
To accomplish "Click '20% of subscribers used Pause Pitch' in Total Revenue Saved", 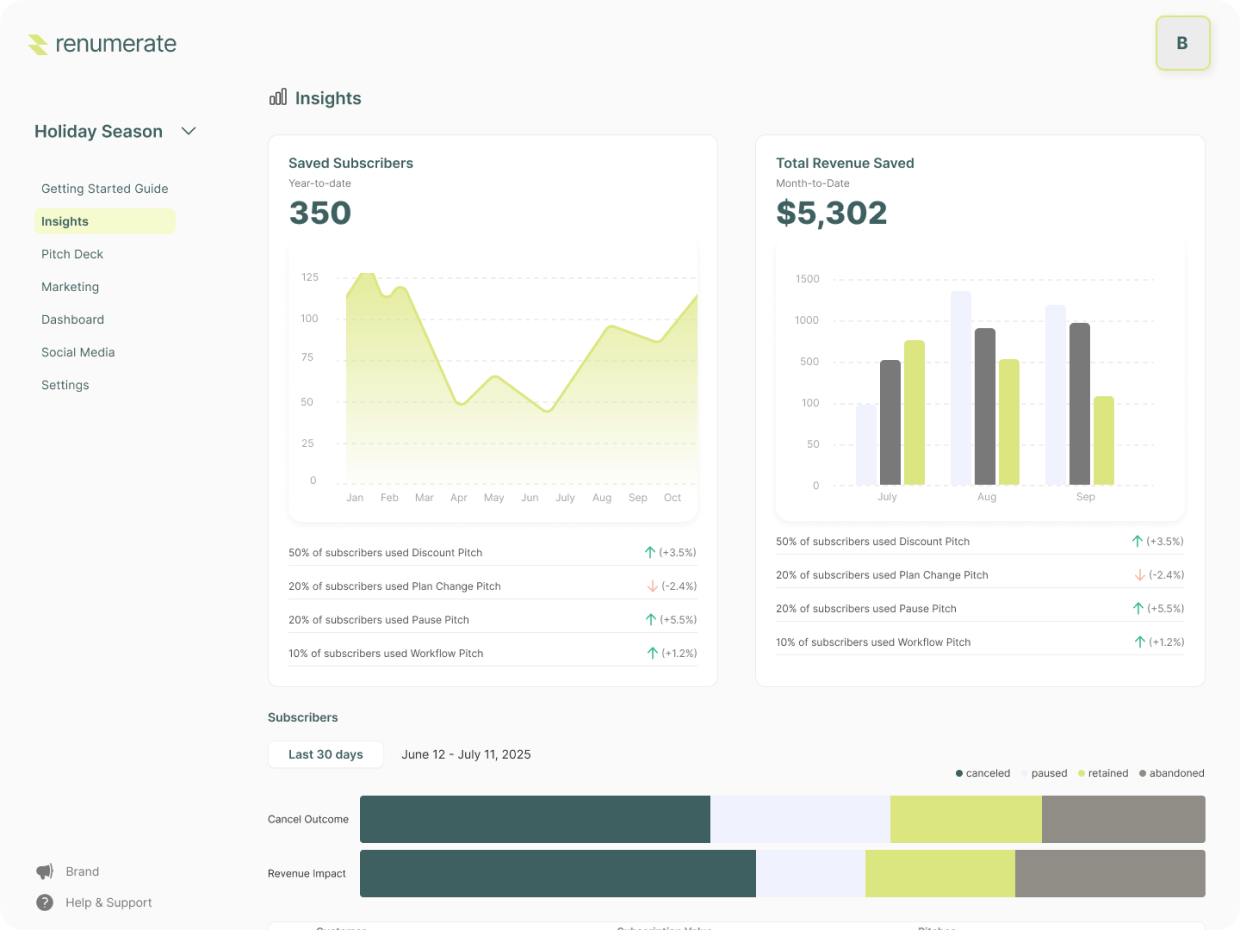I will pyautogui.click(x=866, y=608).
